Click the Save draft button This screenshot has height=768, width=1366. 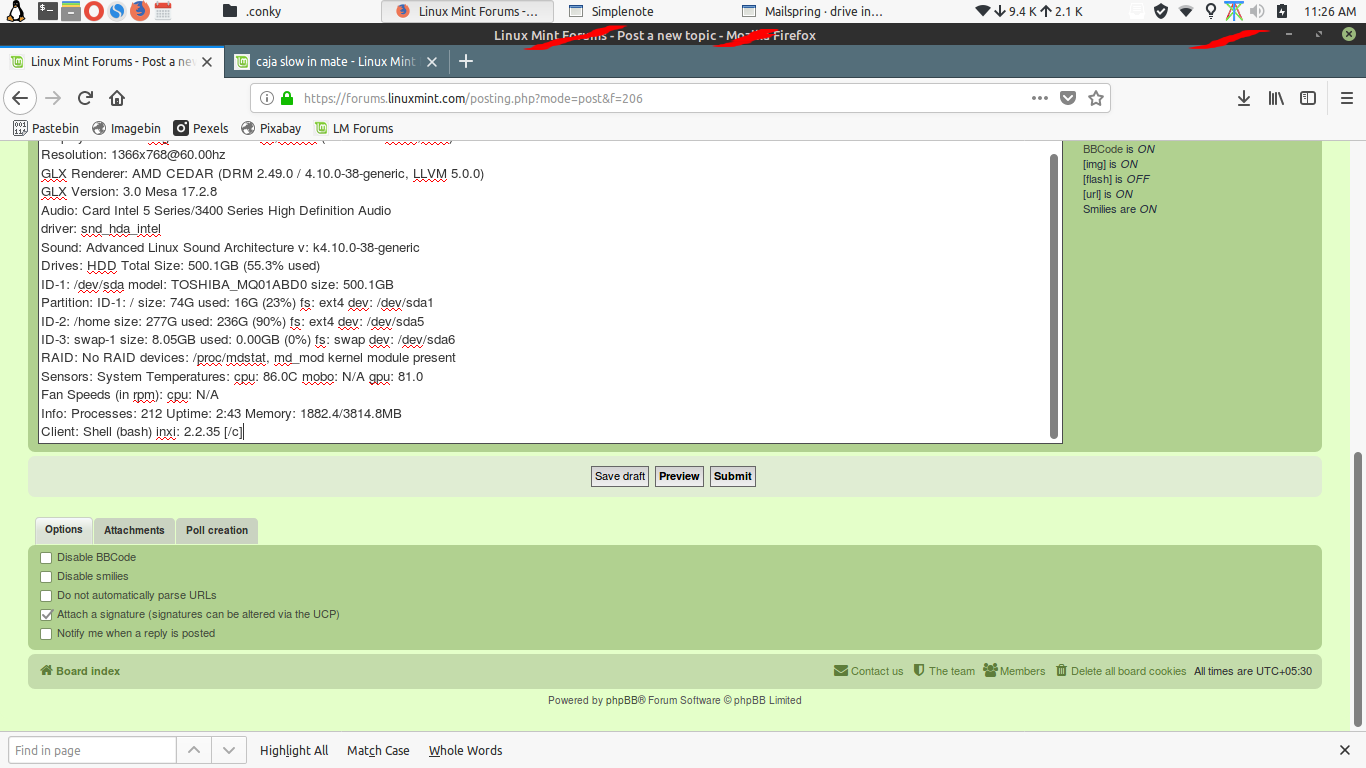pyautogui.click(x=620, y=476)
